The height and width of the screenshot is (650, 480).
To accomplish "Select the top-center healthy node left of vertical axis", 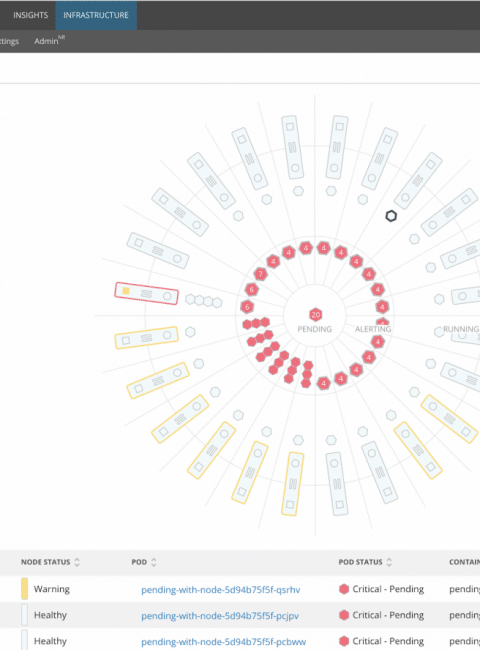I will tap(293, 147).
